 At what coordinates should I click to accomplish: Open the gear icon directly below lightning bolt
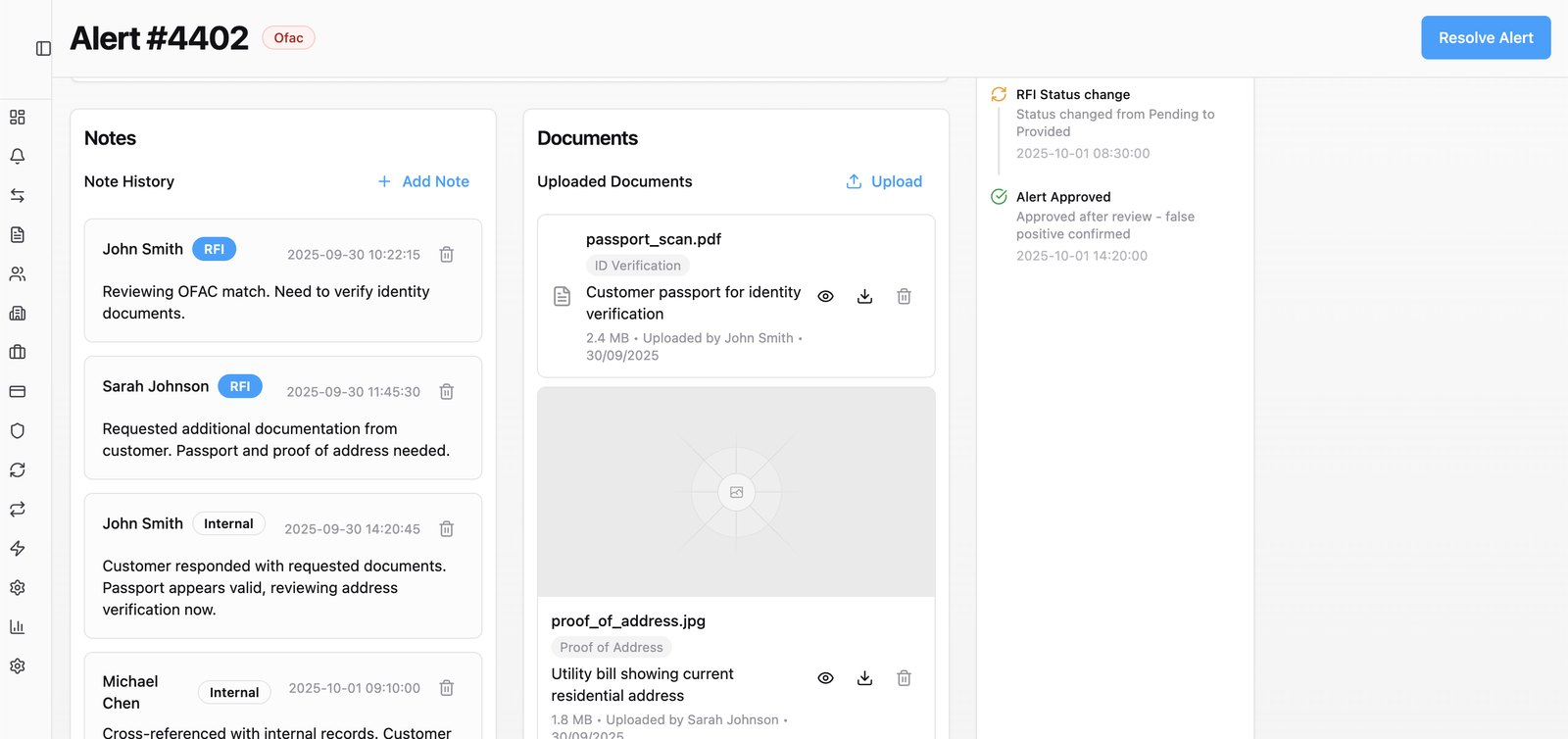[18, 587]
